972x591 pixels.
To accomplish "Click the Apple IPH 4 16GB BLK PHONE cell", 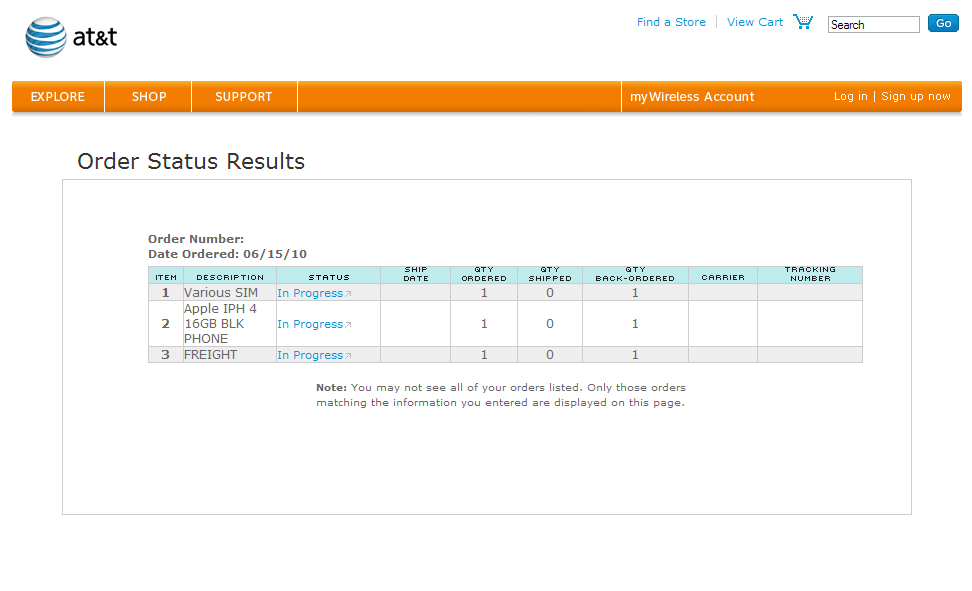I will click(229, 324).
